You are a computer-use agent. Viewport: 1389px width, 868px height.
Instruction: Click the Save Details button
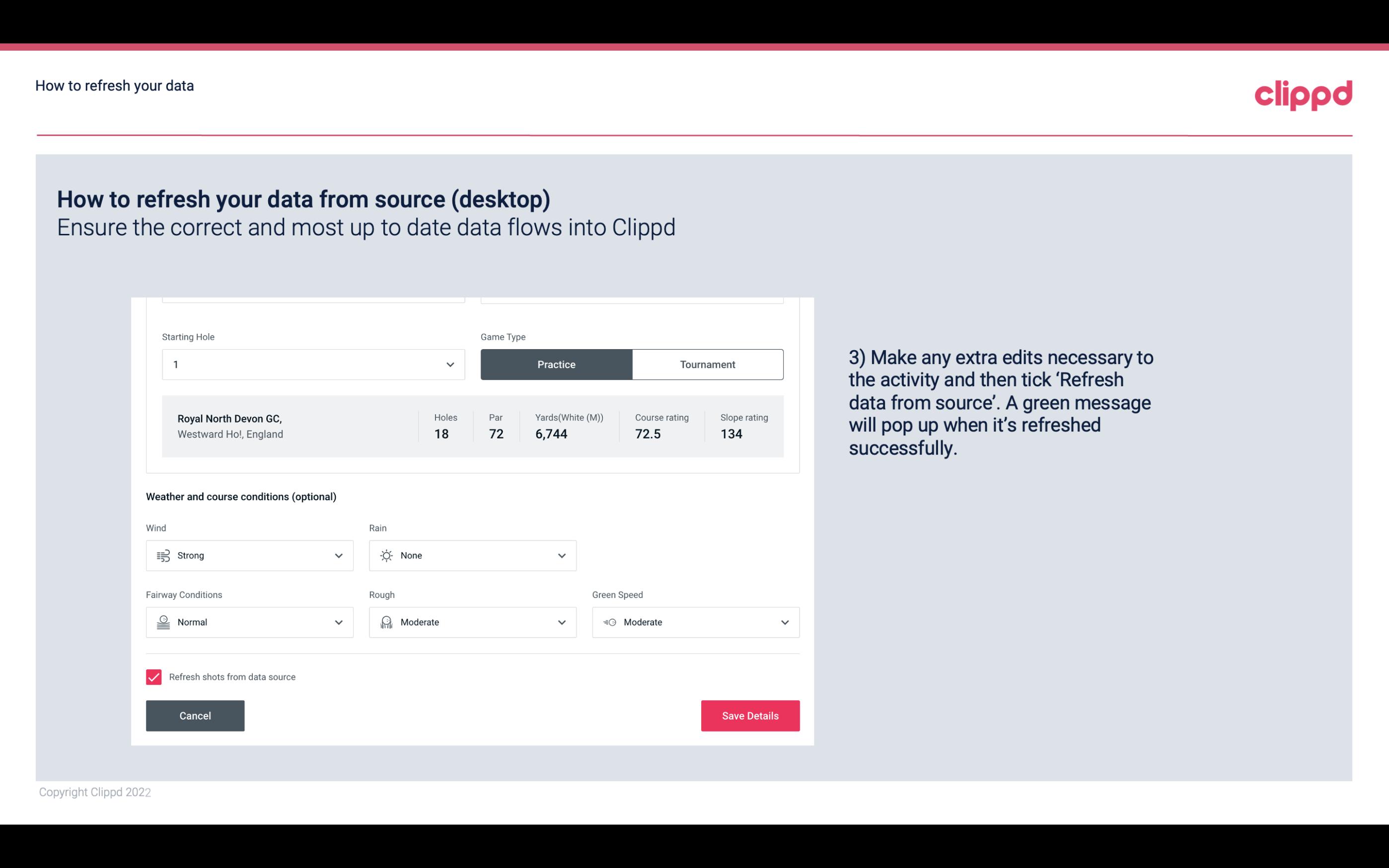coord(751,715)
